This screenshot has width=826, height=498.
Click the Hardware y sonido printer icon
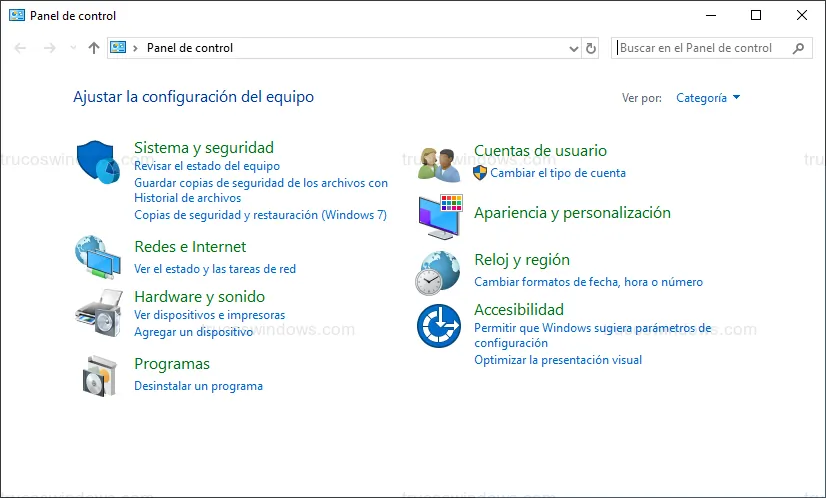(x=98, y=312)
